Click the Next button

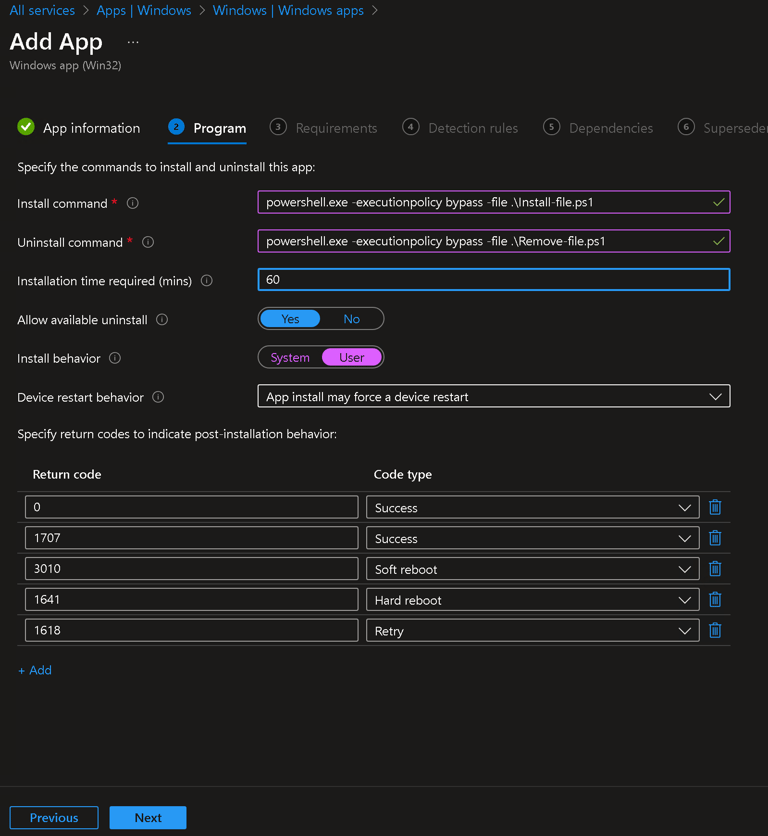point(148,817)
